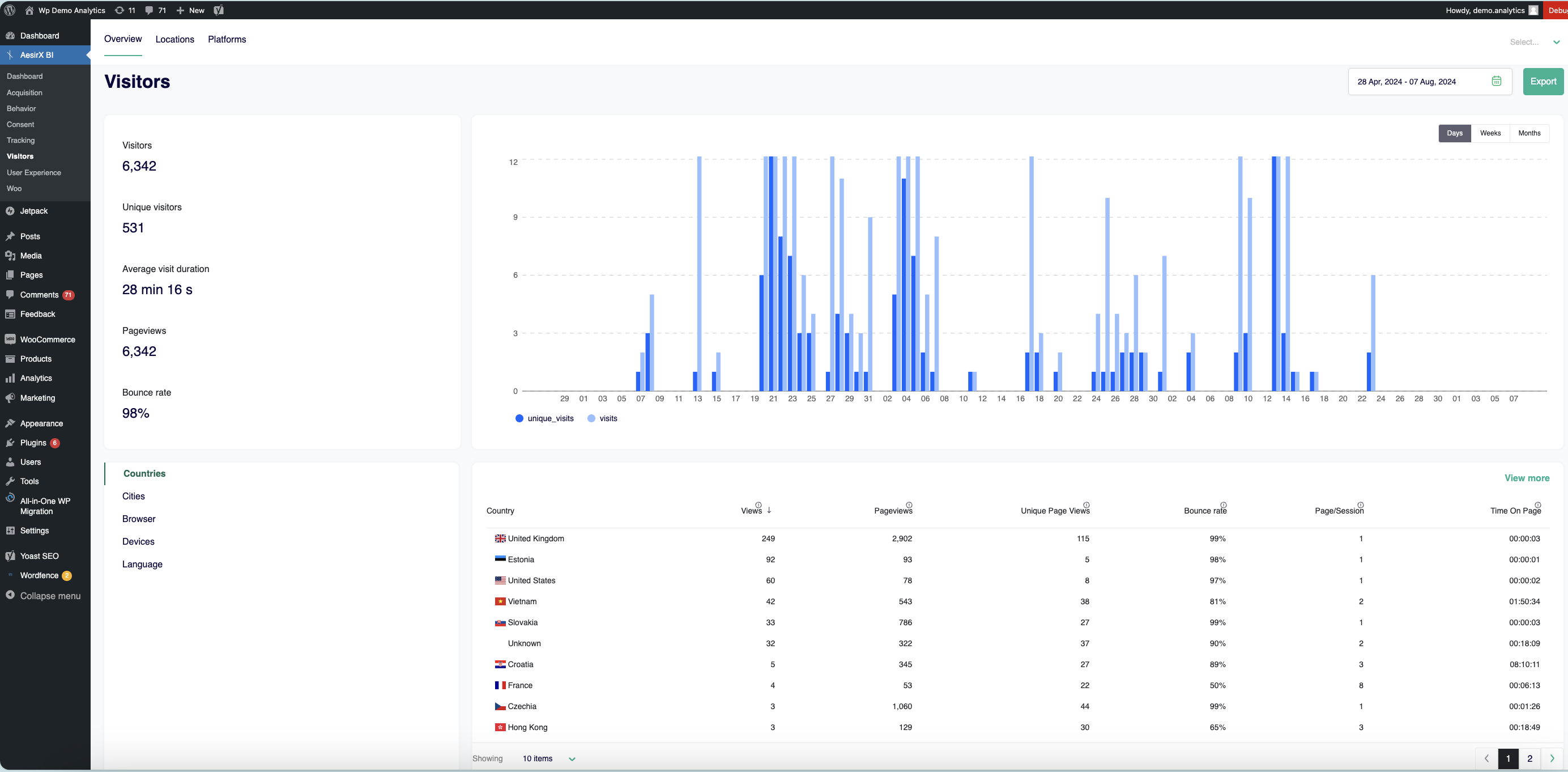
Task: Click the user avatar next to Howdy
Action: (1533, 10)
